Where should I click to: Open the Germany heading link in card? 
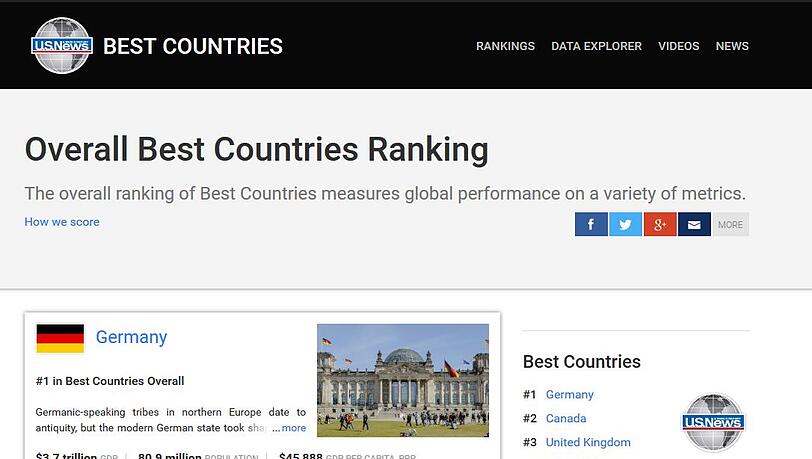[x=132, y=337]
